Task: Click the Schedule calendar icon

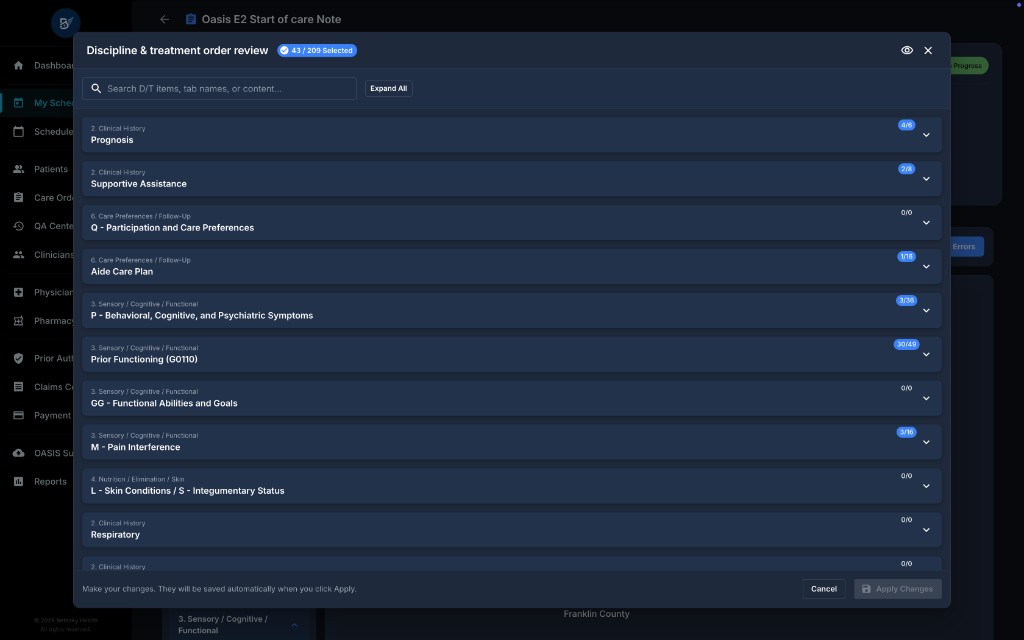Action: [x=18, y=131]
